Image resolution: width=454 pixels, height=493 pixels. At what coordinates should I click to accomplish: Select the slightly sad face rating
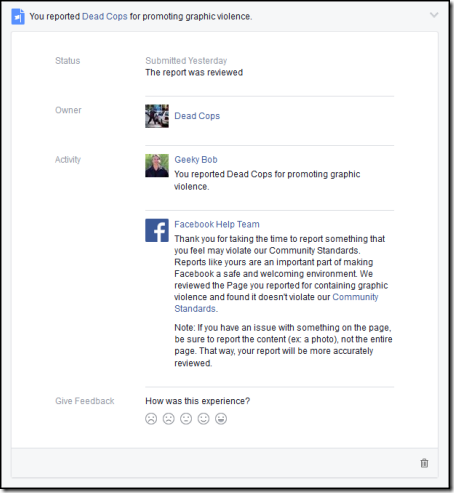[168, 418]
